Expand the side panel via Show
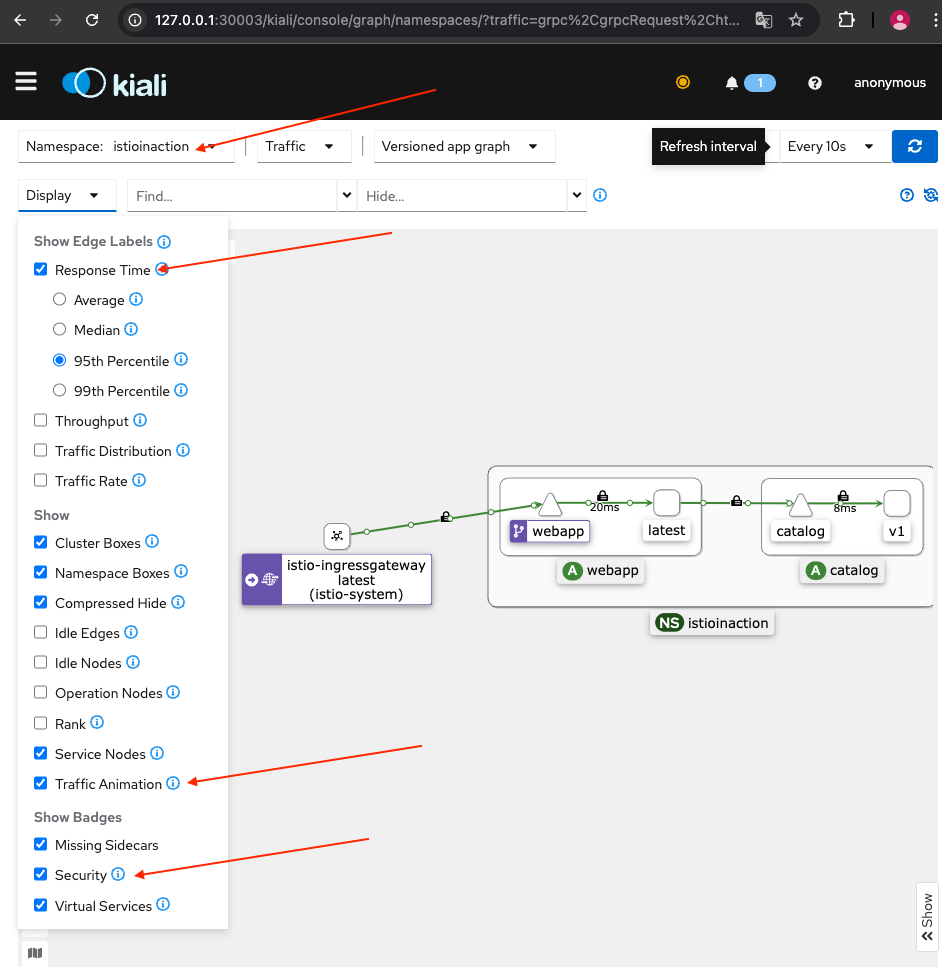 (x=927, y=917)
